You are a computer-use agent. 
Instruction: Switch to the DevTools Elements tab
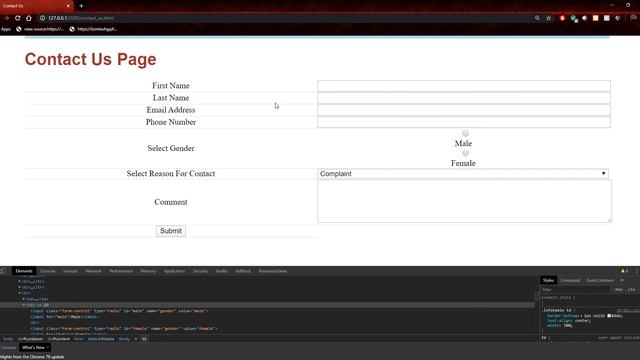coord(24,271)
